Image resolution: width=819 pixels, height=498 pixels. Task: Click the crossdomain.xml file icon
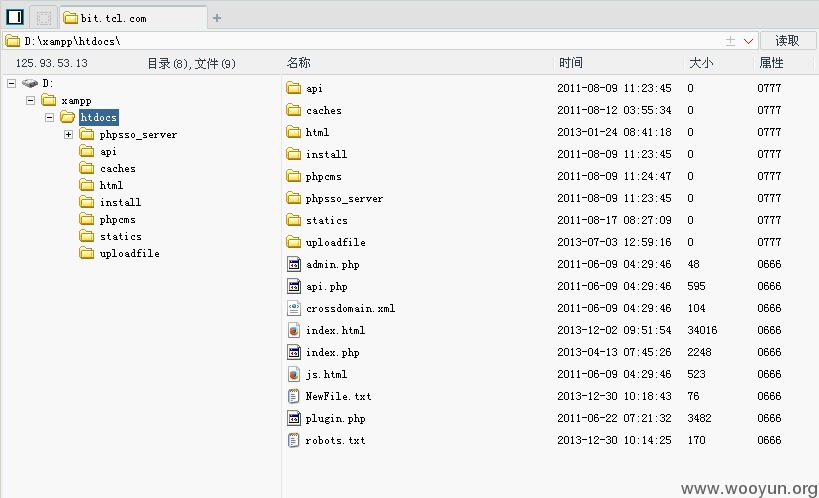(294, 308)
